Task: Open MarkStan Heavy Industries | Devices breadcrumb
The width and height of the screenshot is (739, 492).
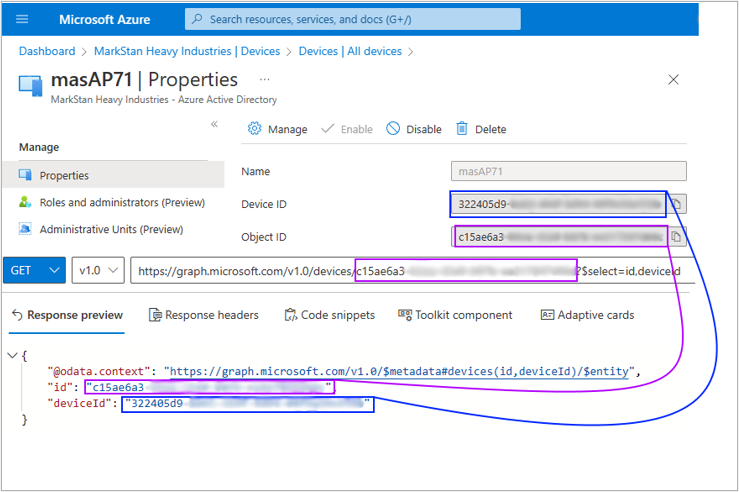Action: pyautogui.click(x=187, y=51)
